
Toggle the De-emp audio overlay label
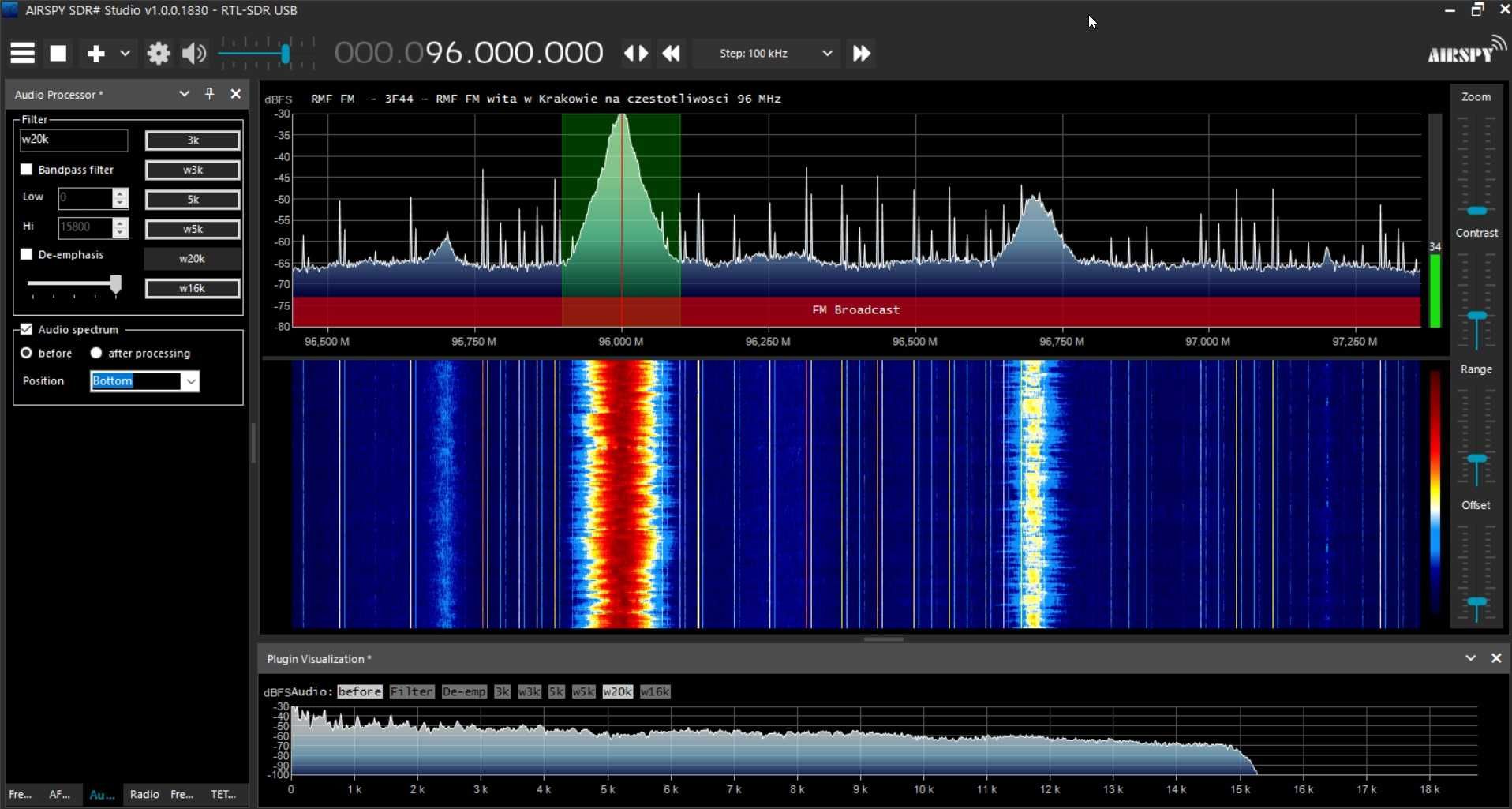pyautogui.click(x=464, y=691)
